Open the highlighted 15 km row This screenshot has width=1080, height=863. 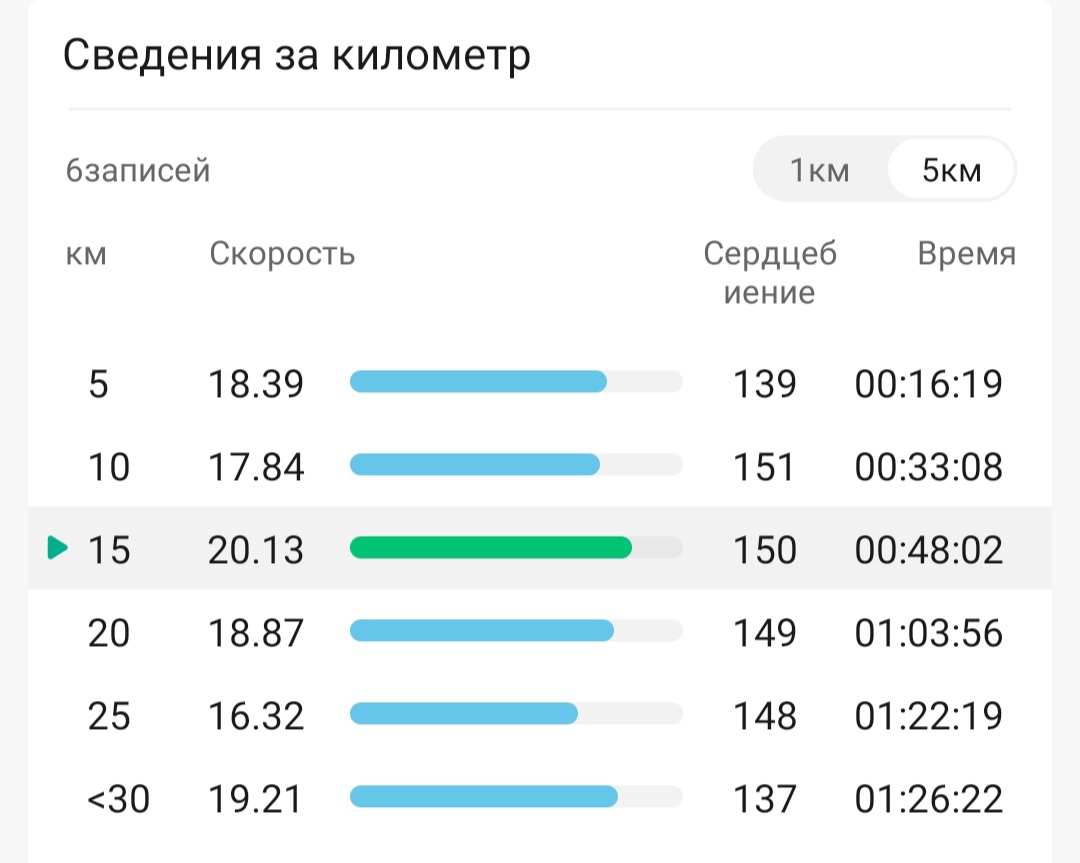pos(540,548)
